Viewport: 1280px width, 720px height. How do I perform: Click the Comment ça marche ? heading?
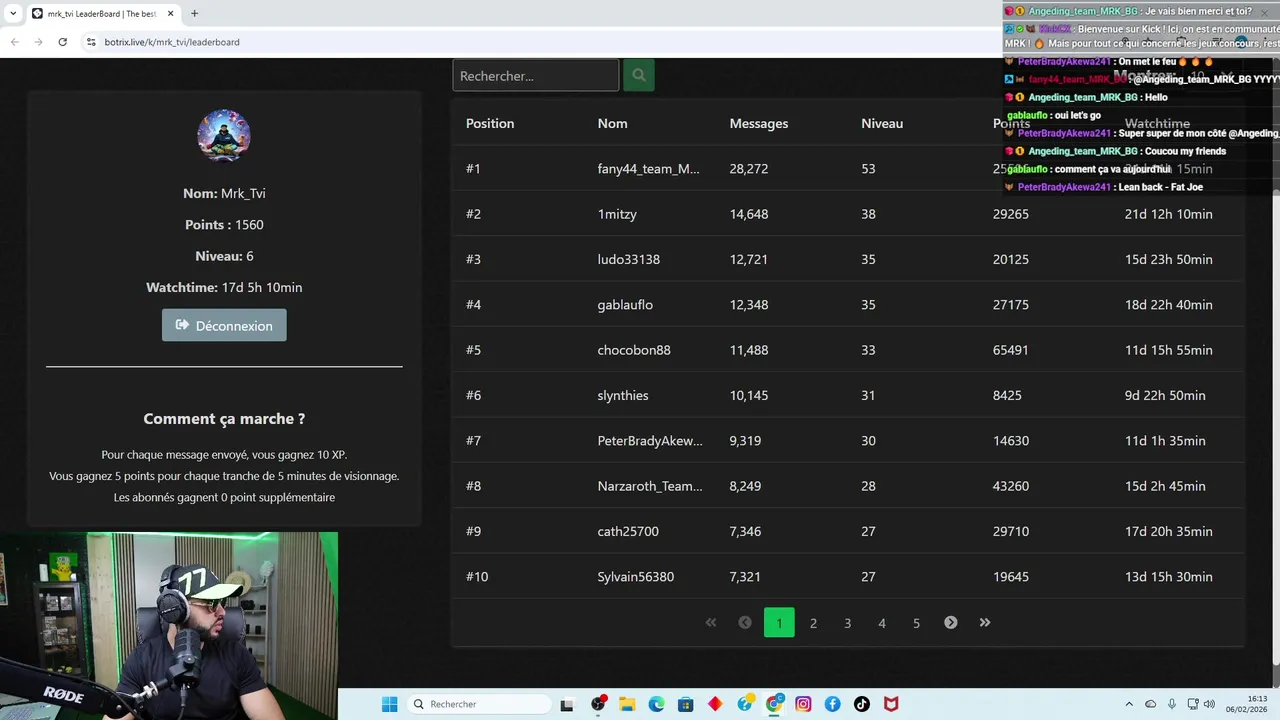(x=224, y=419)
